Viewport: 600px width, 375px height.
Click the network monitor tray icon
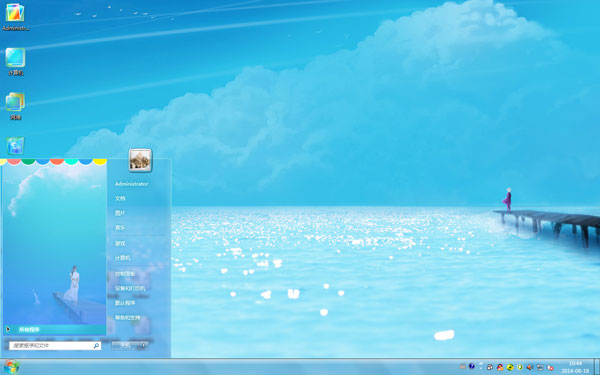coord(540,367)
